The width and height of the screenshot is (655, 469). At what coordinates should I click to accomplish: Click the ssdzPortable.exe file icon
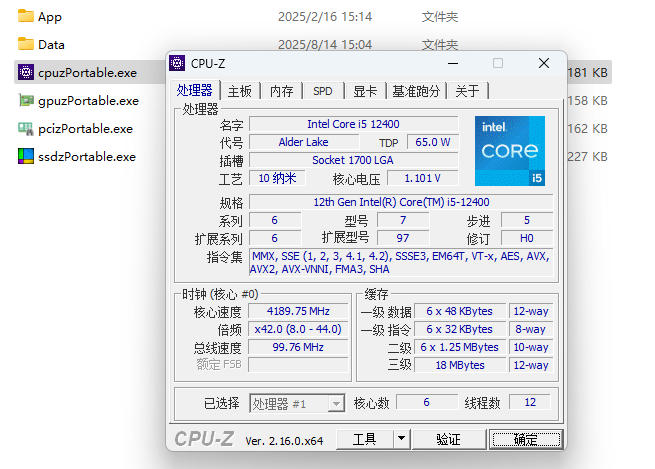pos(26,156)
